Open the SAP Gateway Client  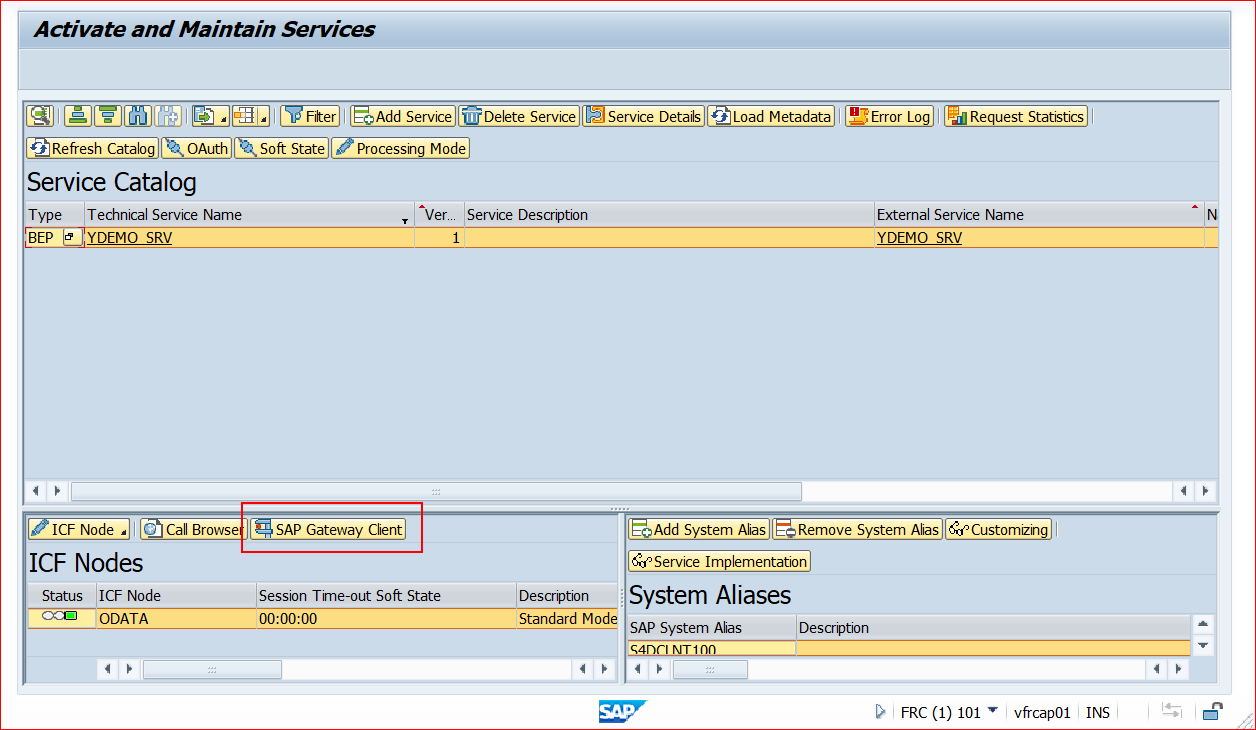332,528
